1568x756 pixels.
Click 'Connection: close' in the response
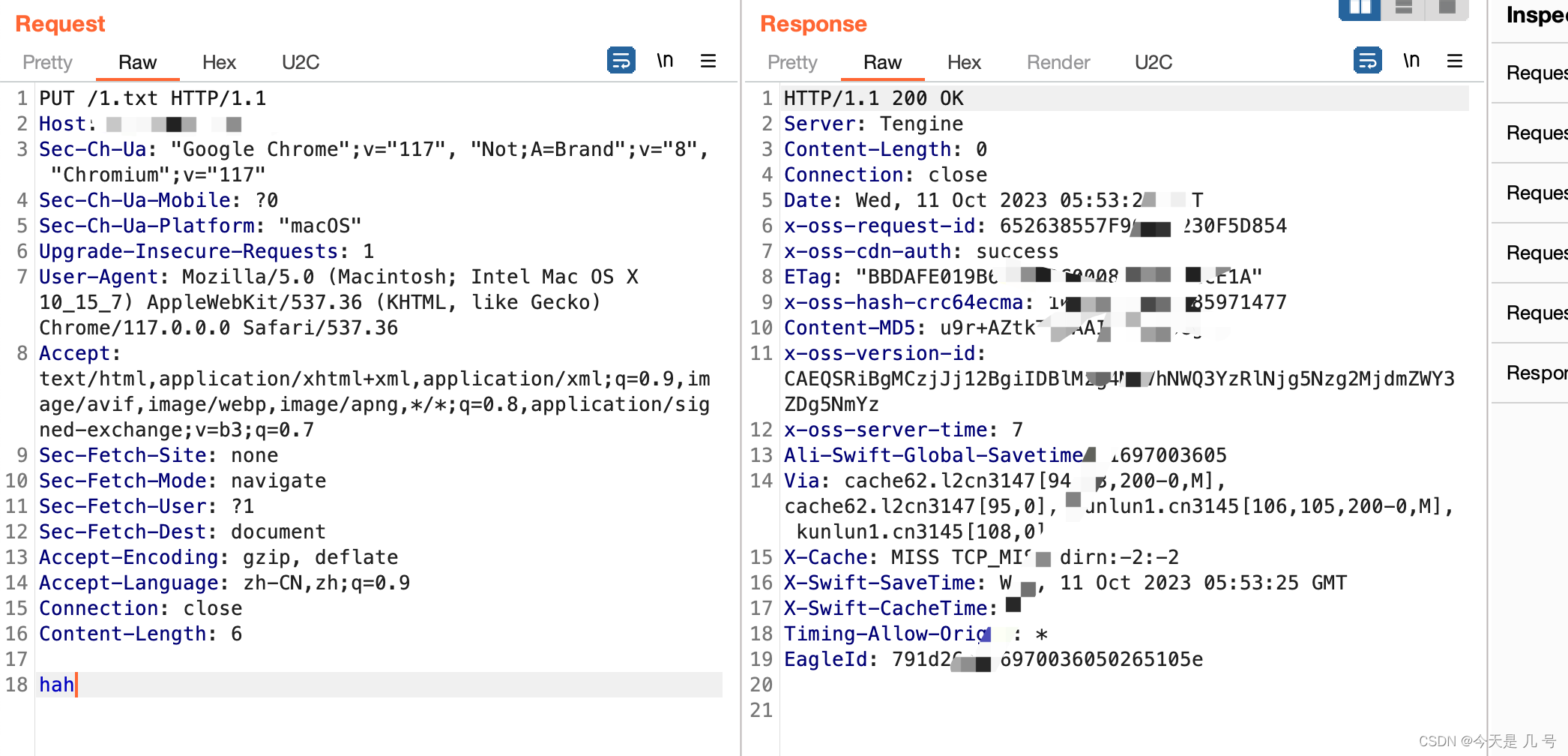886,175
